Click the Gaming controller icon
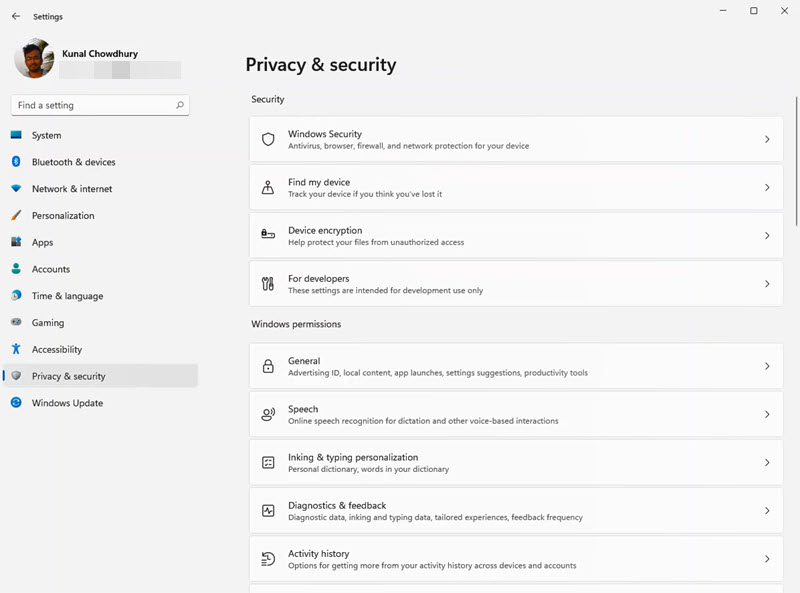The image size is (800, 593). [x=16, y=322]
